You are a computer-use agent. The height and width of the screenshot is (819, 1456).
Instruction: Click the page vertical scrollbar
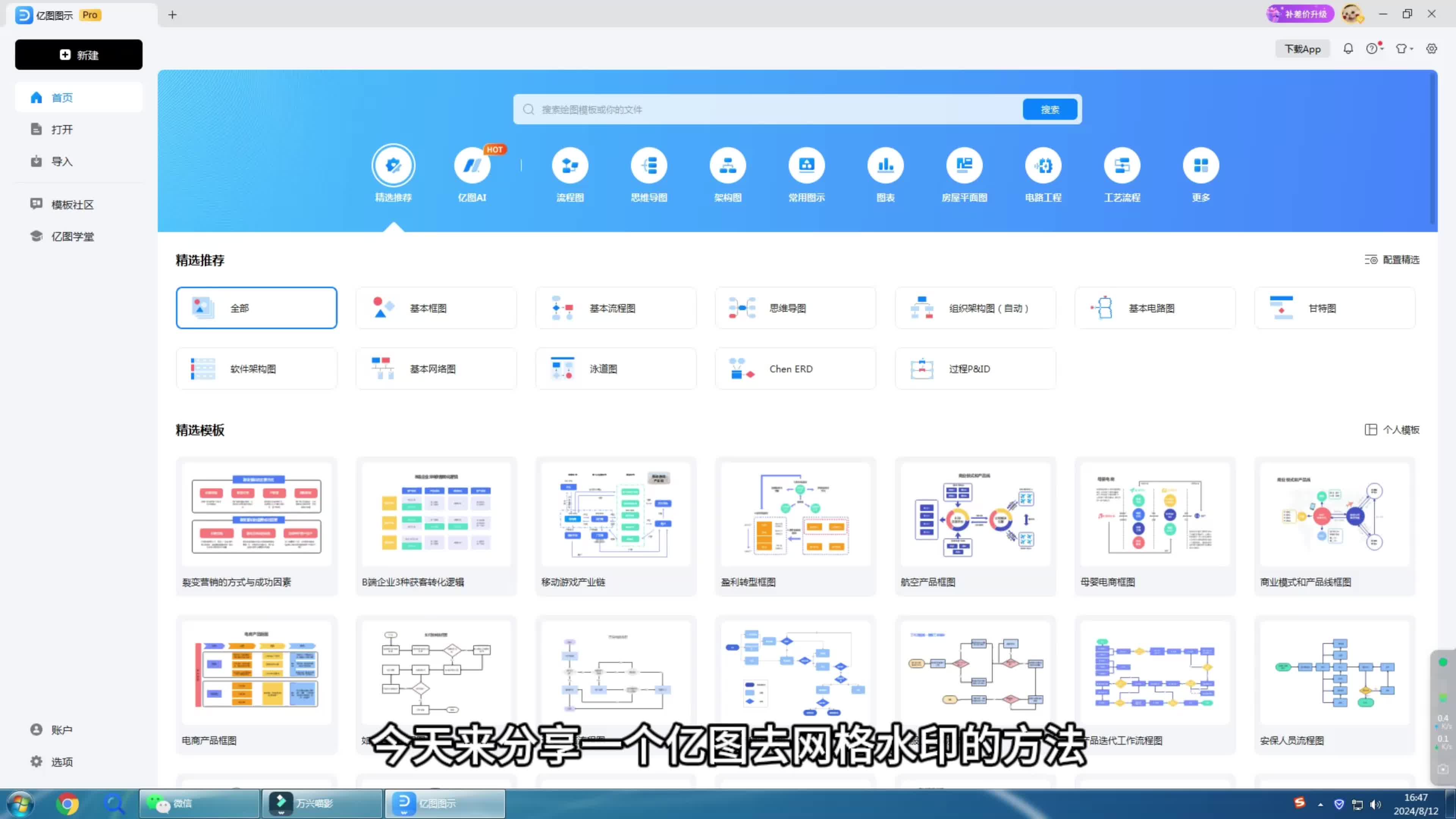(x=1432, y=148)
